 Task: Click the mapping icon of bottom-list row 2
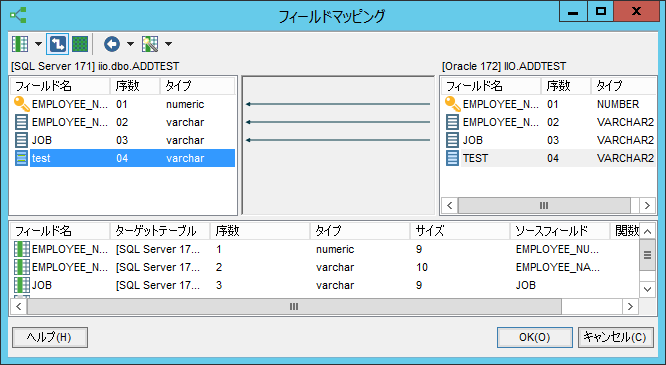click(x=22, y=267)
